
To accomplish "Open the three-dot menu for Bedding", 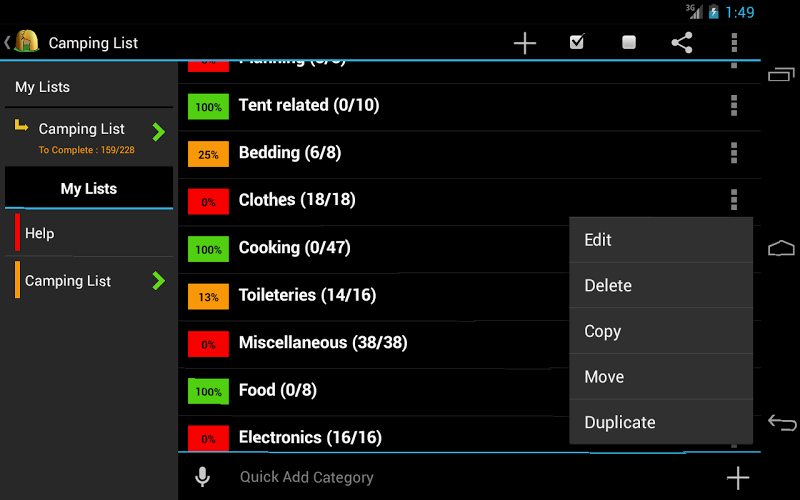I will [734, 153].
